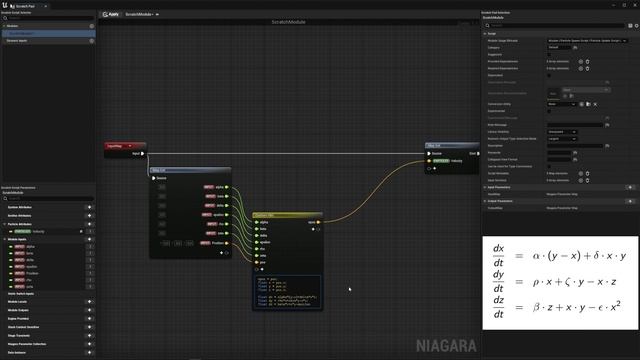Open Numeric Output Type Selection Mode dropdown
This screenshot has height=360, width=640.
[562, 139]
